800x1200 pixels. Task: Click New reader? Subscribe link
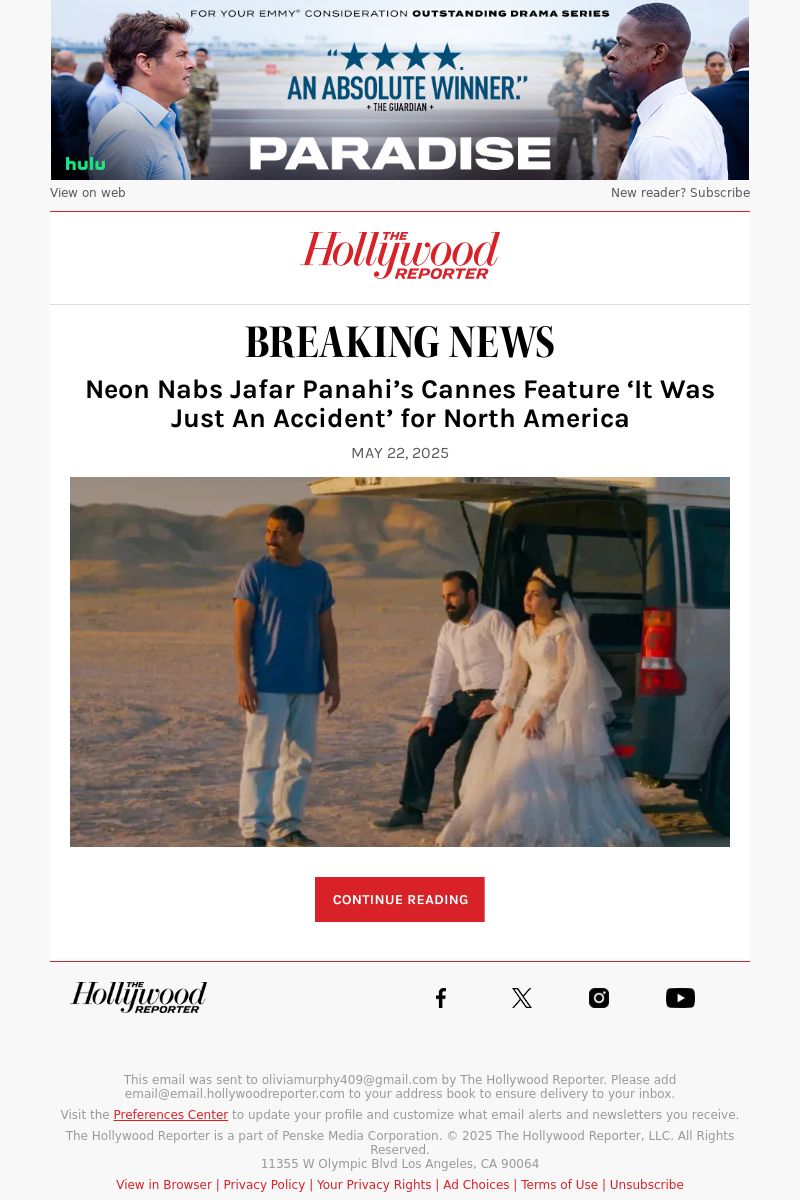coord(680,193)
